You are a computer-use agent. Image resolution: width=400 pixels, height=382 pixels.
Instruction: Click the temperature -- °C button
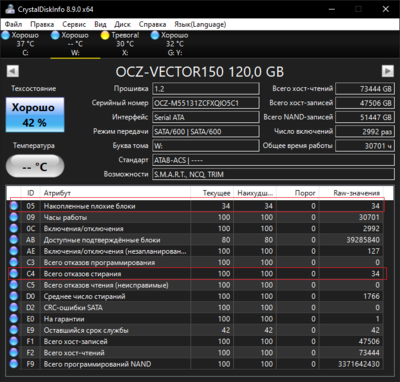point(35,166)
